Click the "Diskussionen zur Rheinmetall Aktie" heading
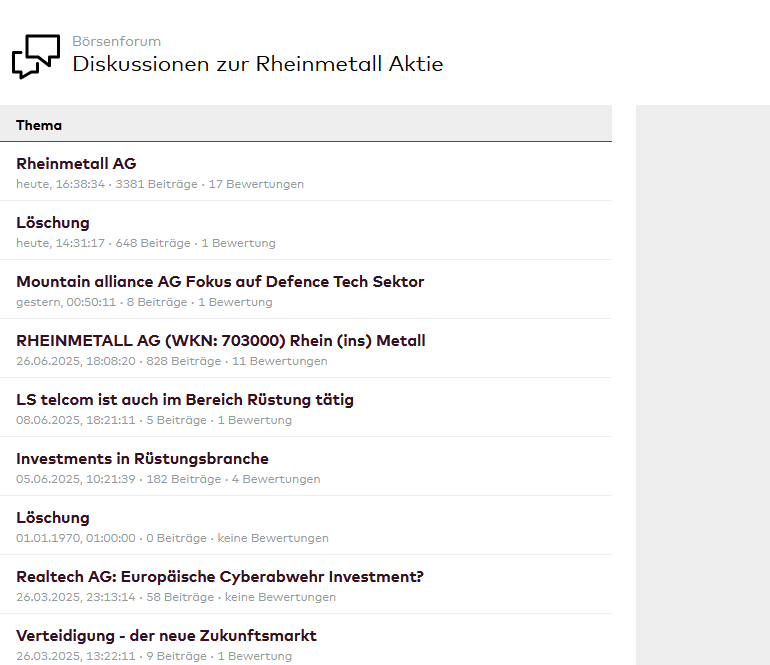This screenshot has height=665, width=770. point(257,65)
